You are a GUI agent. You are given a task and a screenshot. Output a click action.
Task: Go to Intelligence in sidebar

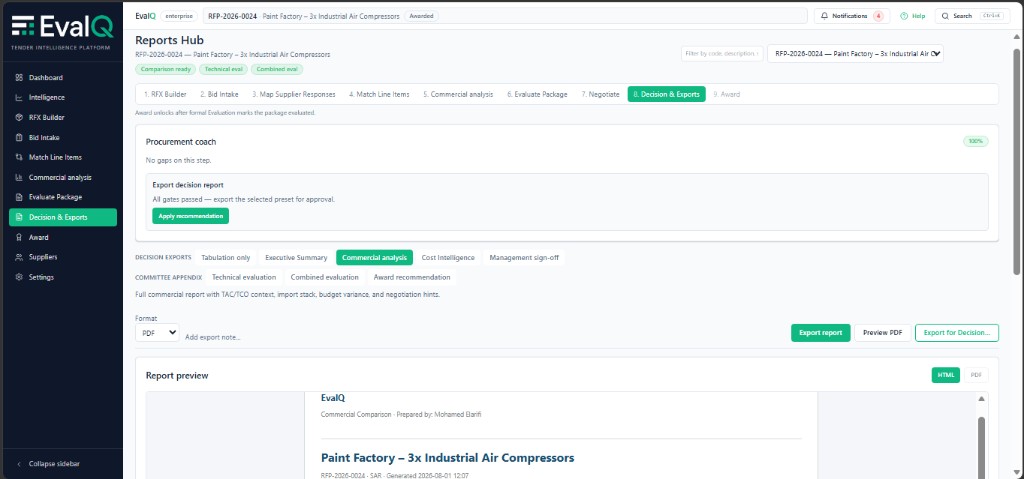(x=63, y=97)
